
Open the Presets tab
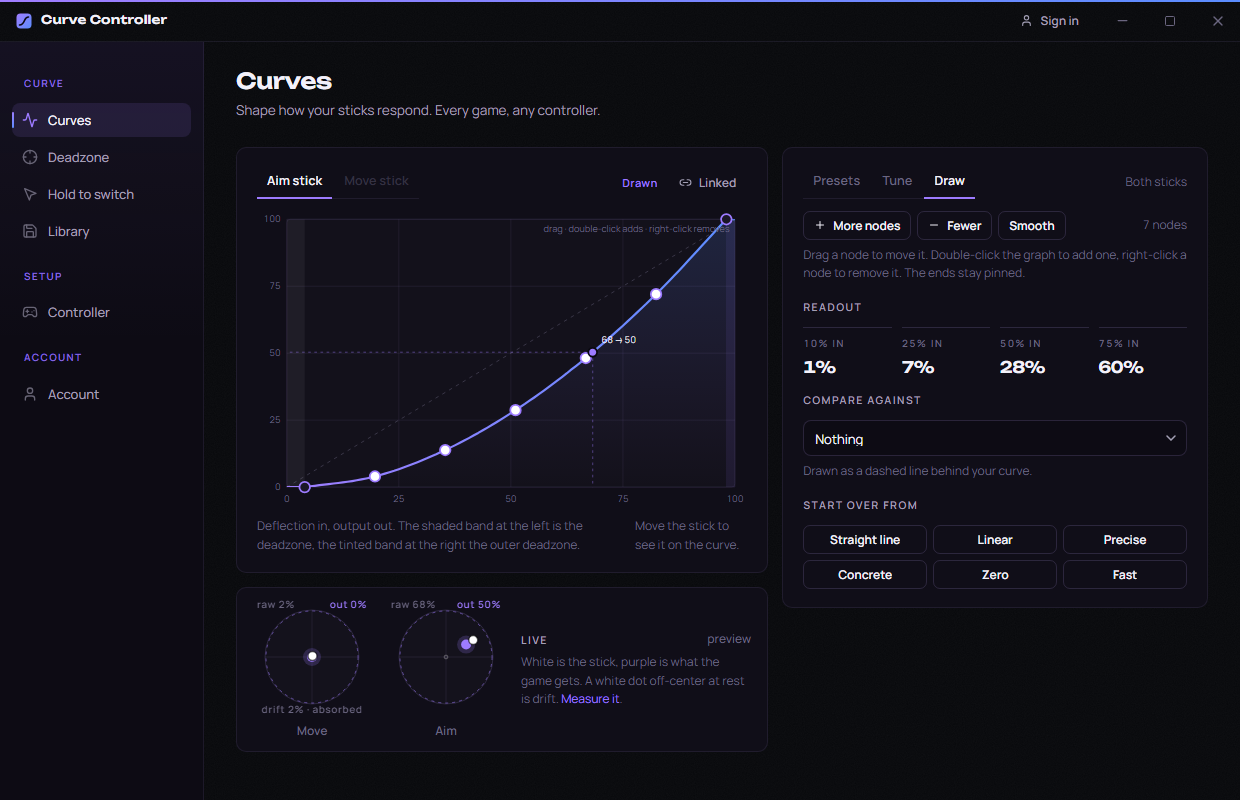837,181
